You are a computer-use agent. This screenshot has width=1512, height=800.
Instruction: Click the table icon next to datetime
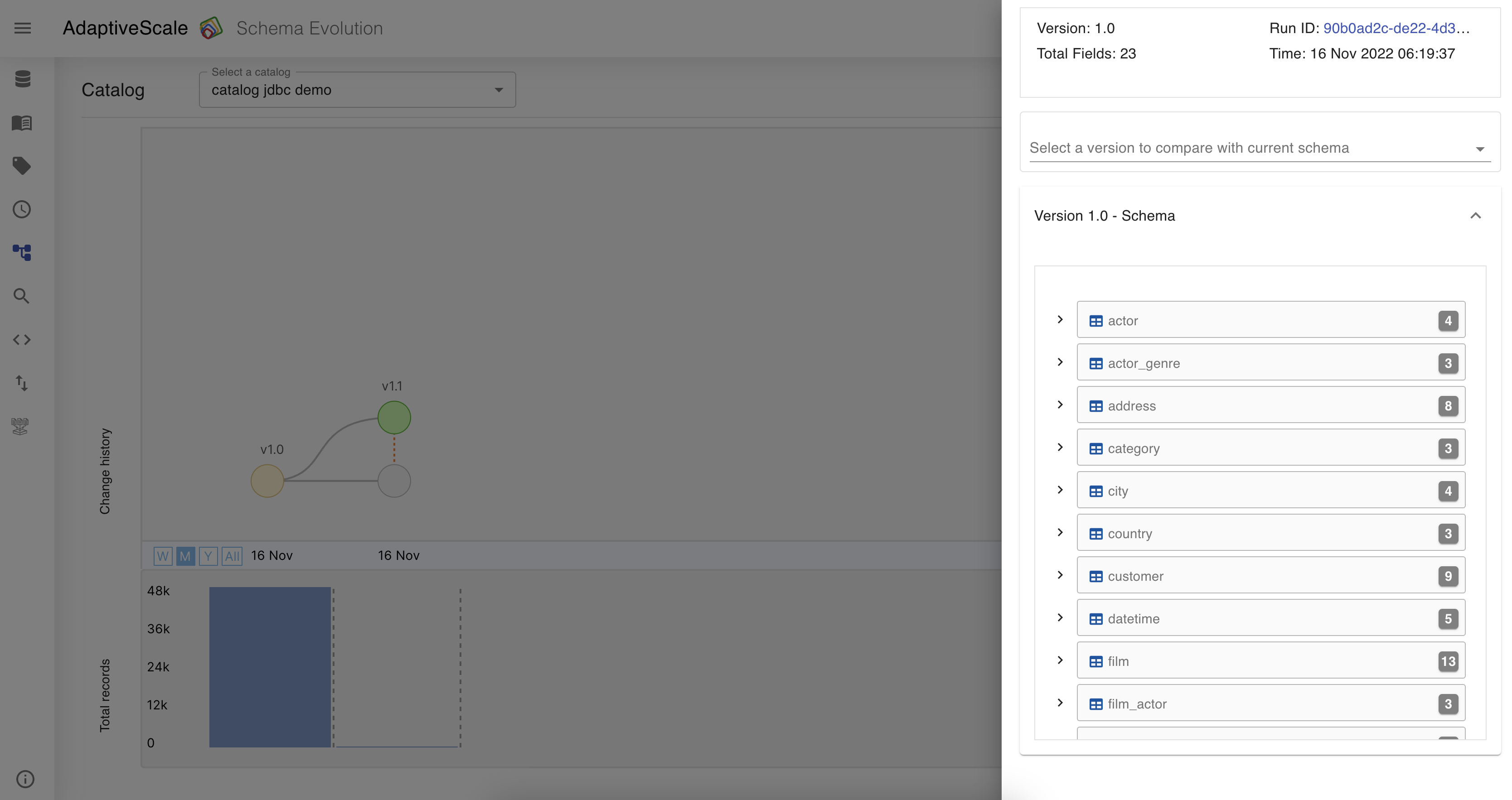1096,619
